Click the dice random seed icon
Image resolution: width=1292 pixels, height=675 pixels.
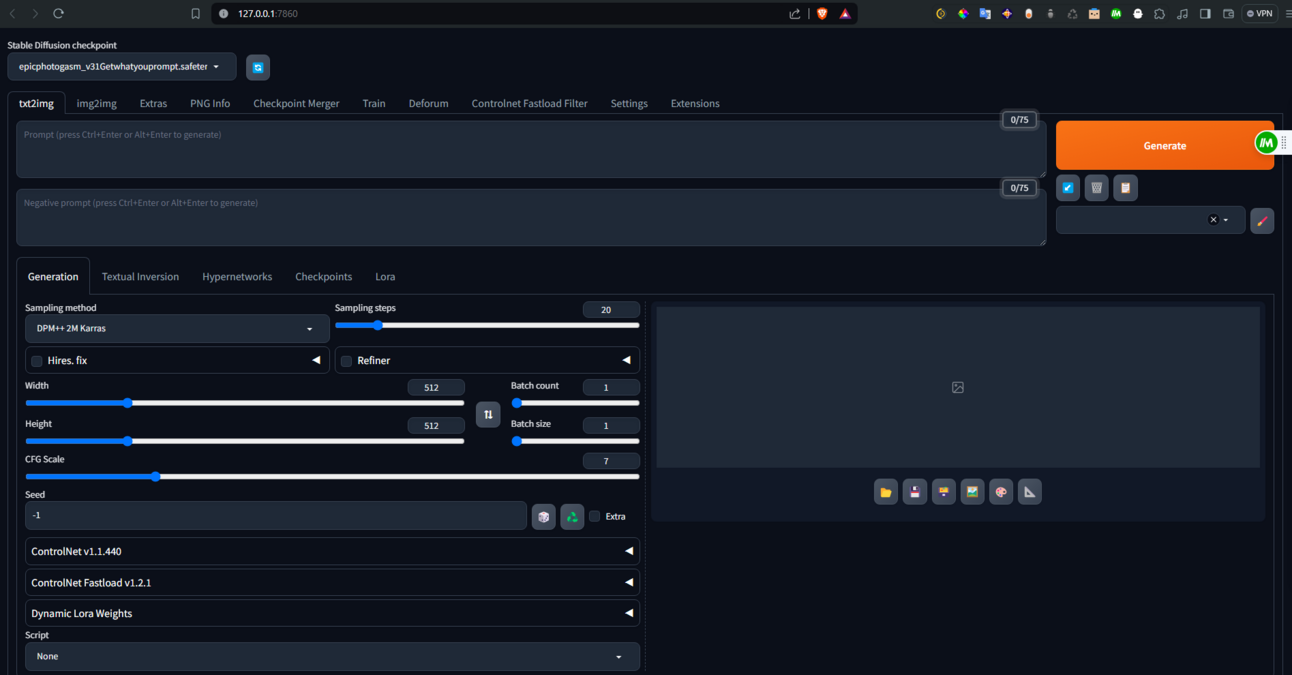pyautogui.click(x=543, y=517)
